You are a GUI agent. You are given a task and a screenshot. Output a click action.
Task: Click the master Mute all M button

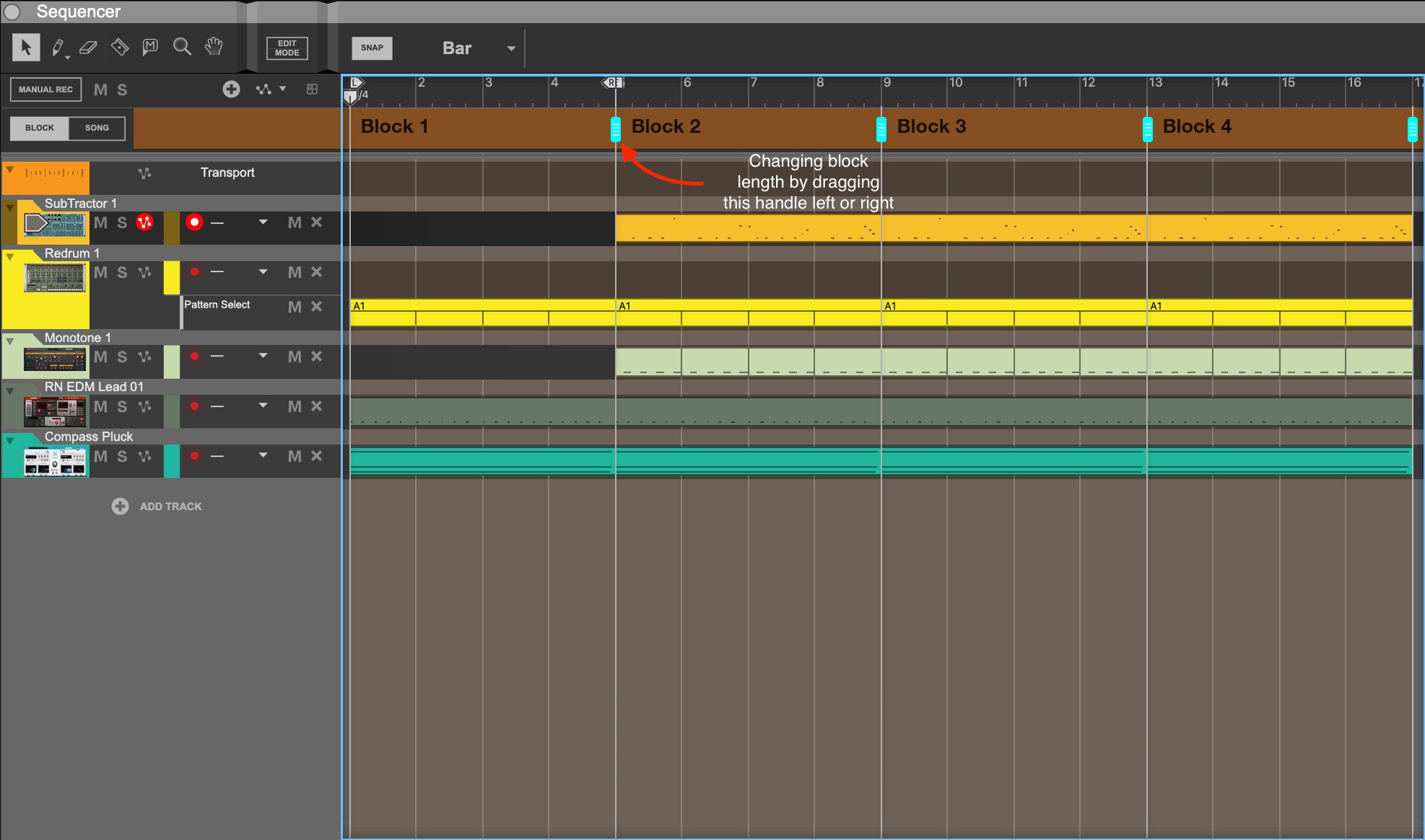pyautogui.click(x=100, y=90)
